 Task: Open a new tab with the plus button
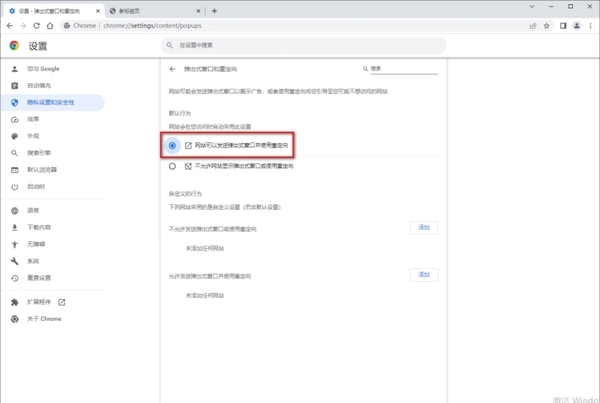[214, 11]
